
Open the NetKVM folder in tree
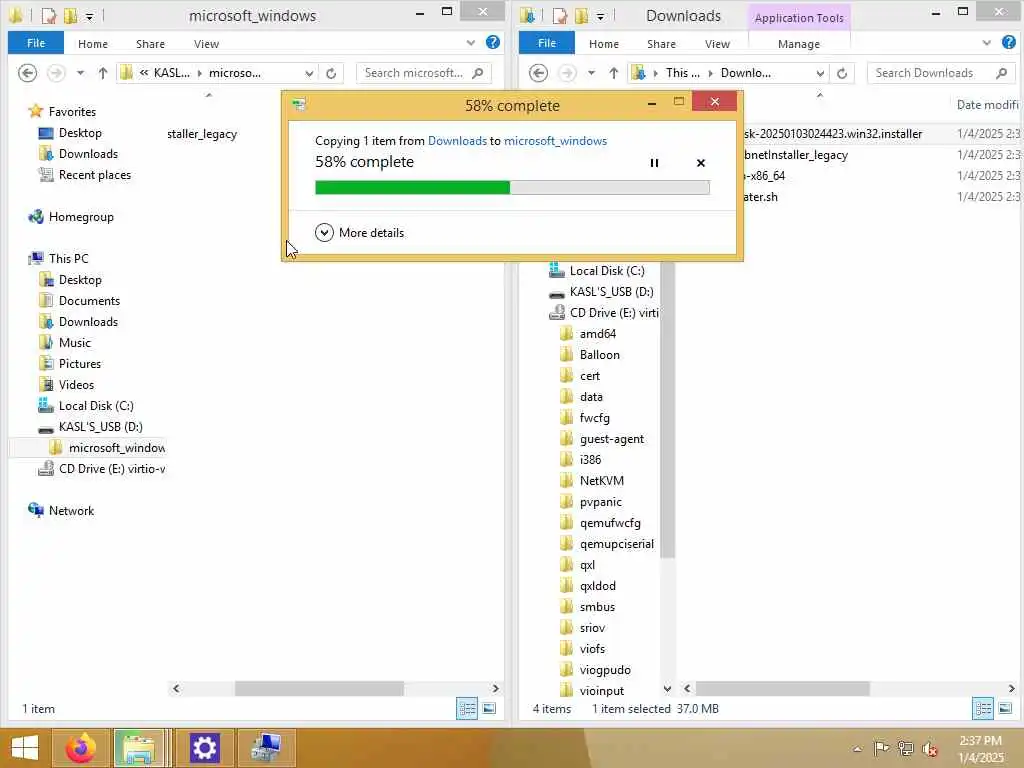click(x=592, y=481)
